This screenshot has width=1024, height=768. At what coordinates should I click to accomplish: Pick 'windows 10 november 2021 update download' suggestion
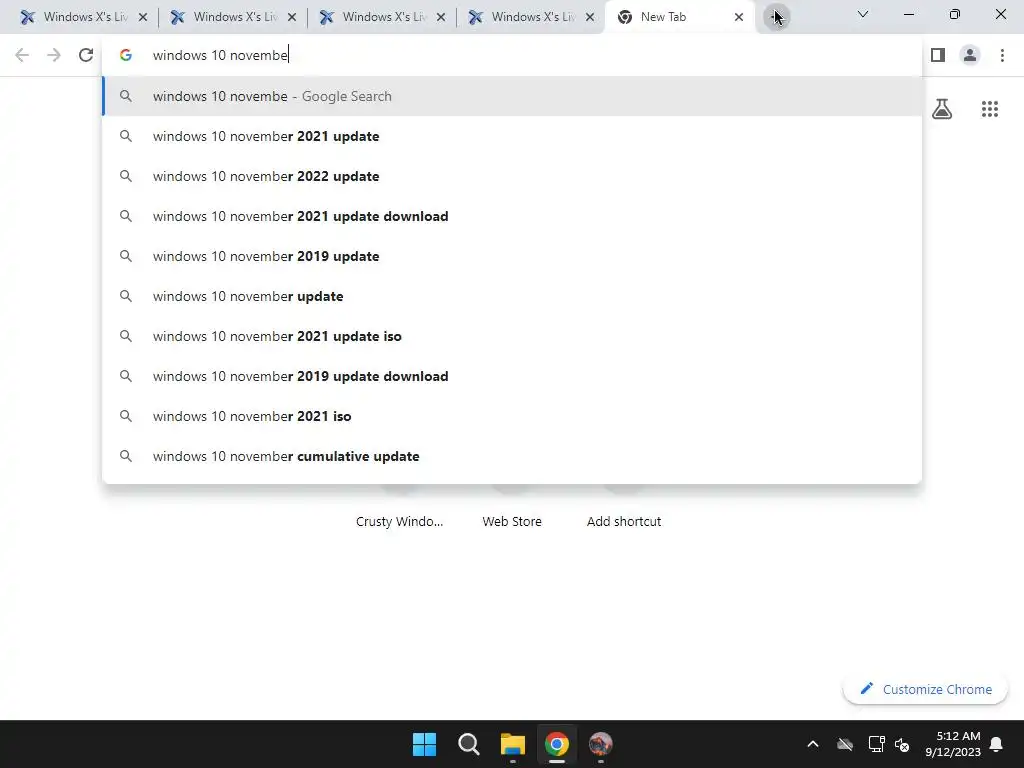tap(512, 216)
